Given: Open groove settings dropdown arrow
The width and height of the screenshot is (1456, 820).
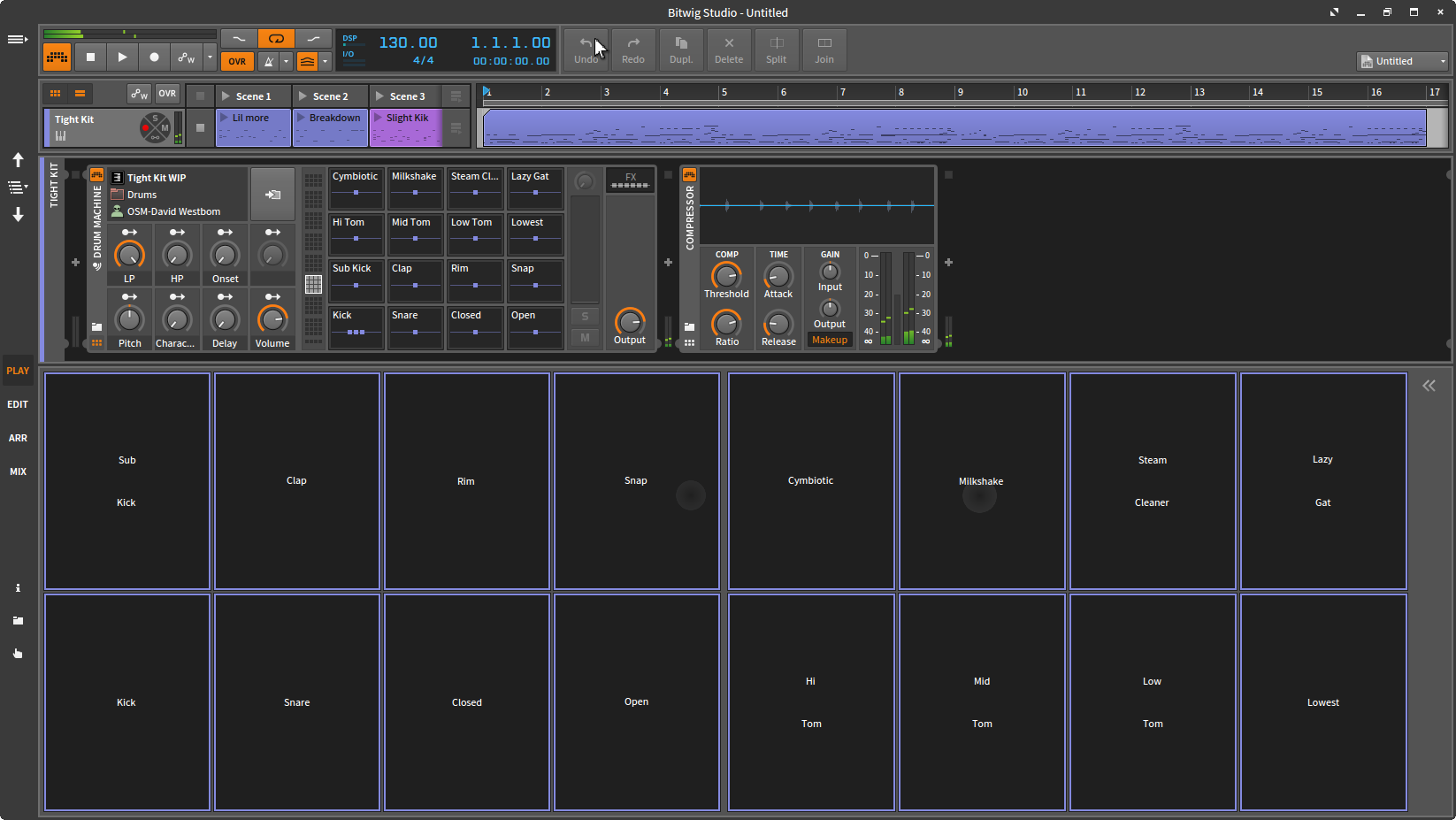Looking at the screenshot, I should pyautogui.click(x=326, y=61).
